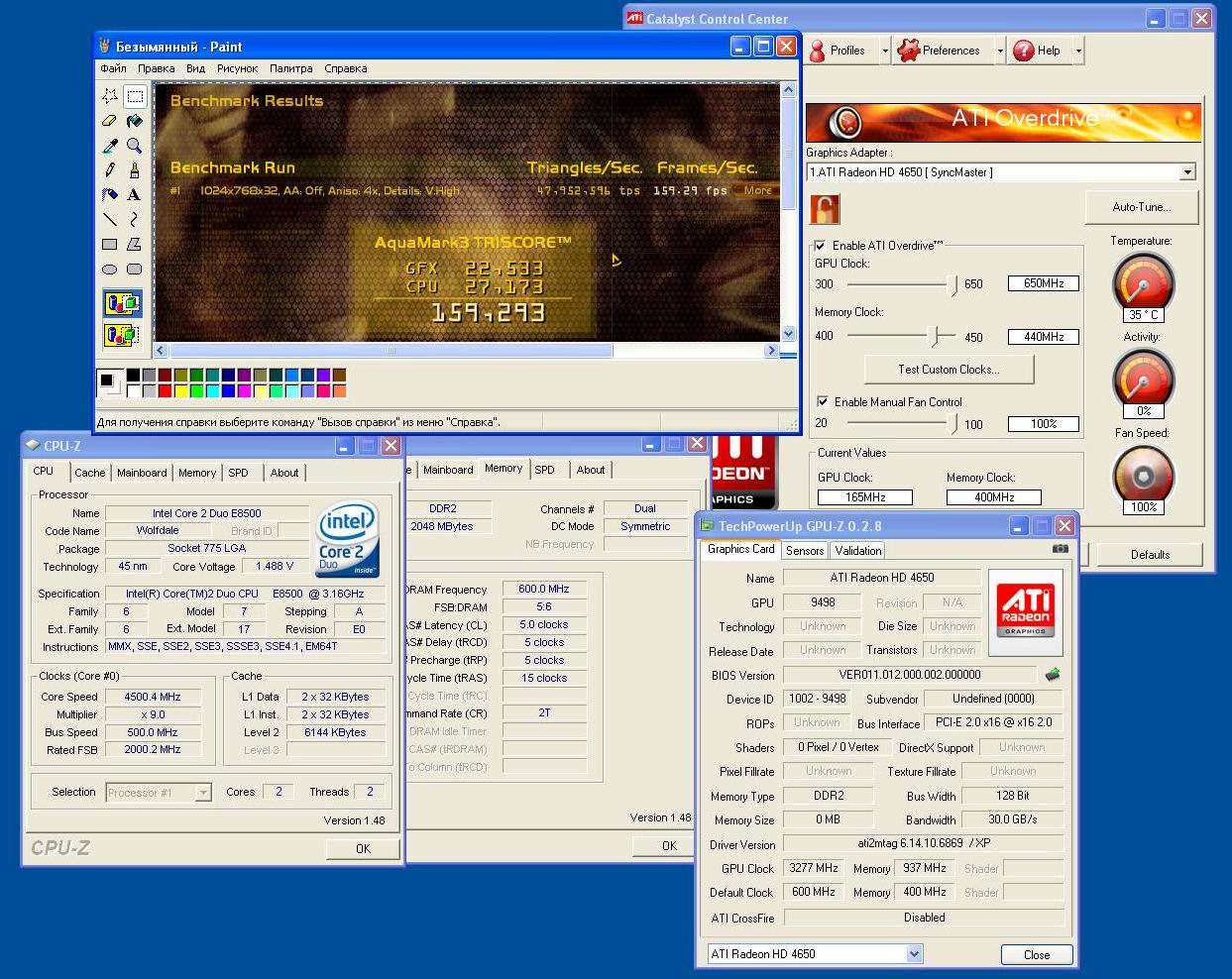Viewport: 1232px width, 979px height.
Task: Click the Close button in GPU-Z
Action: click(x=1037, y=955)
